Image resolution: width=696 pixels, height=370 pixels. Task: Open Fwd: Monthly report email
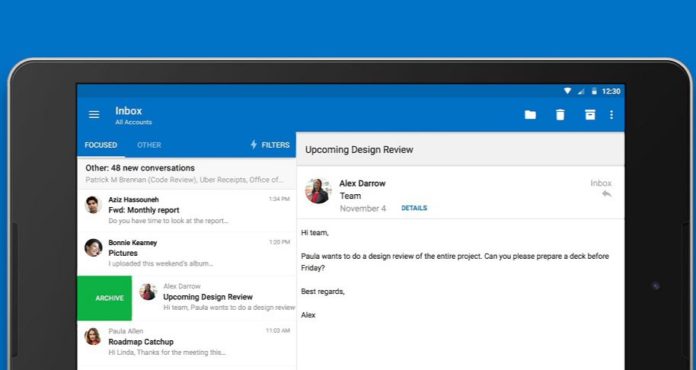(x=186, y=211)
